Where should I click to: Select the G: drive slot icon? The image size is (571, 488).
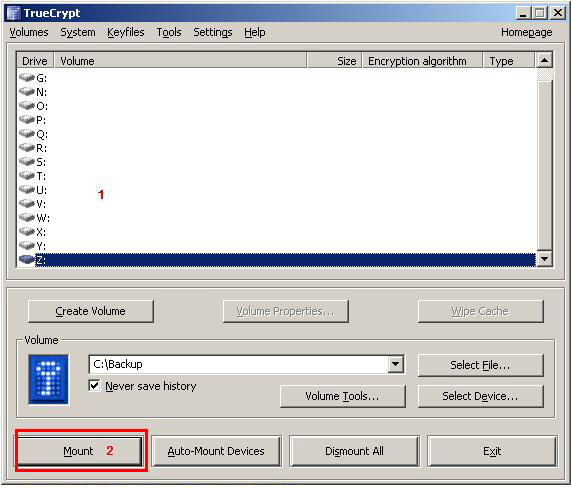tap(27, 77)
